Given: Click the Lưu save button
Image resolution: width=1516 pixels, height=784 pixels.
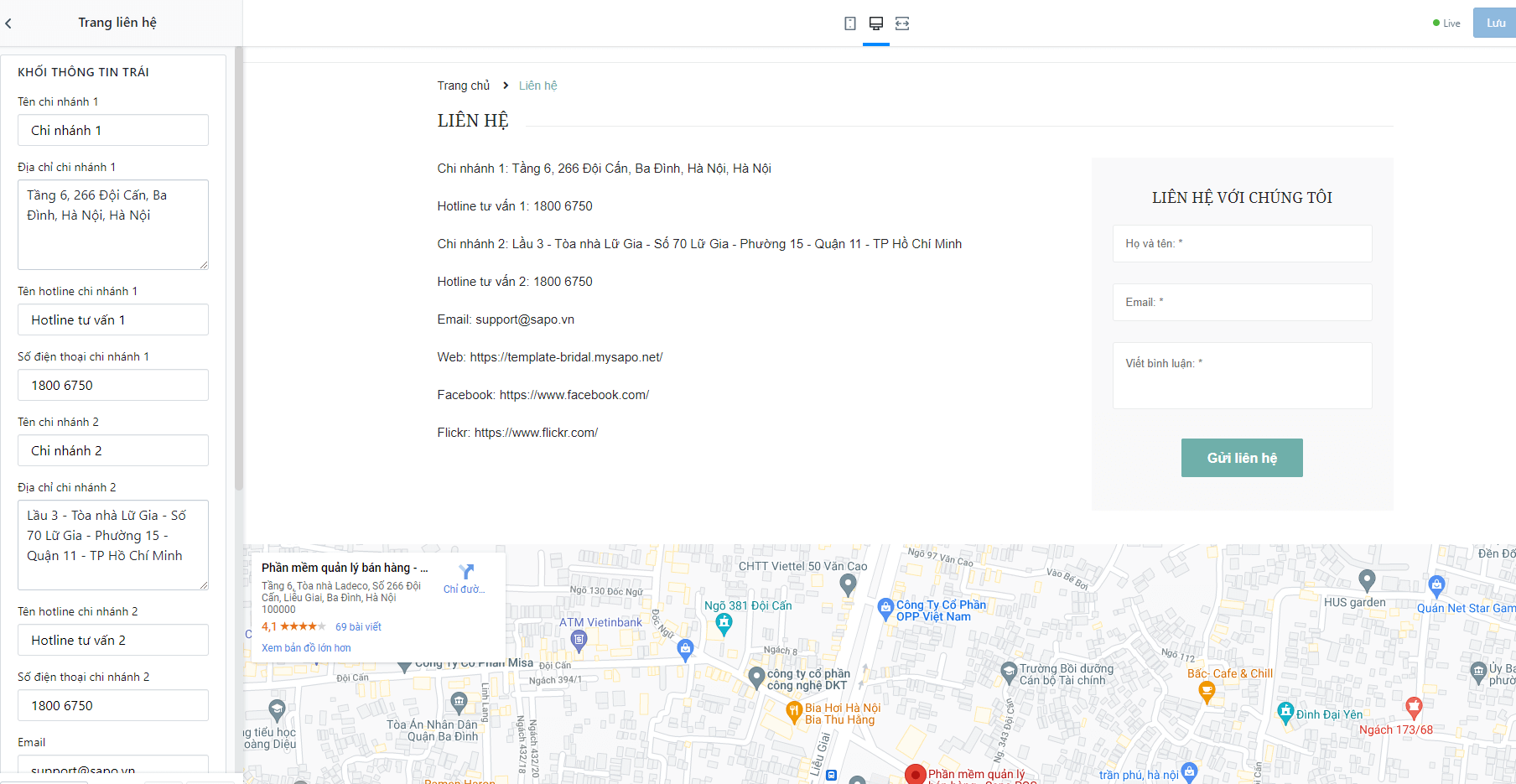Looking at the screenshot, I should (1495, 23).
